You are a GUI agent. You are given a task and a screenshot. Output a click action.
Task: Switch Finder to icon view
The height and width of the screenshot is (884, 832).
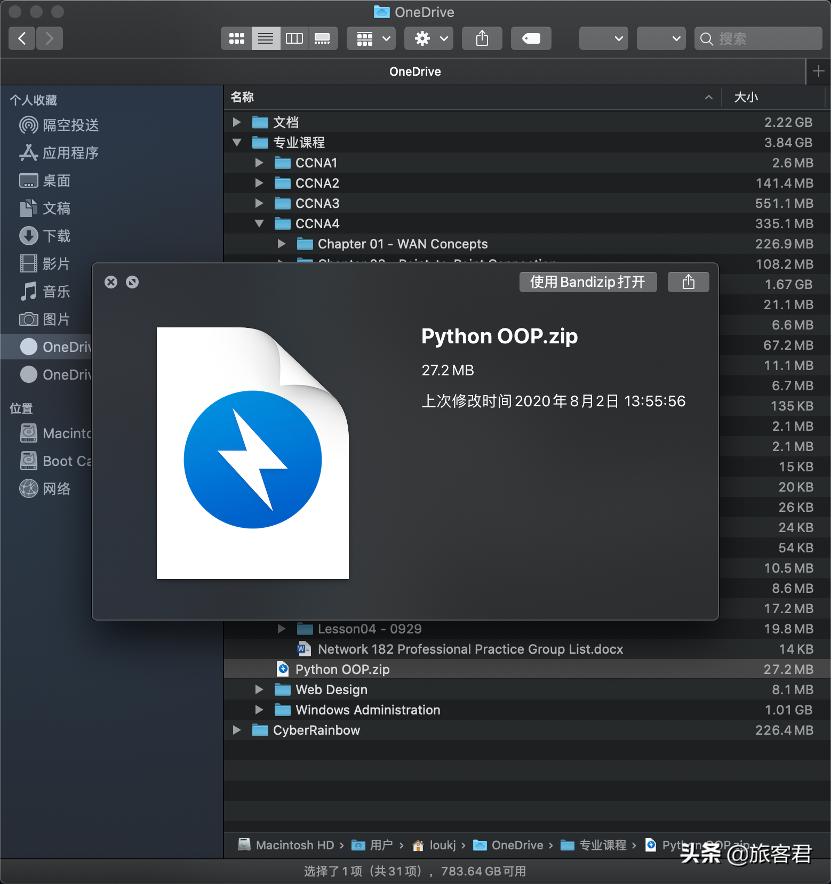tap(237, 38)
